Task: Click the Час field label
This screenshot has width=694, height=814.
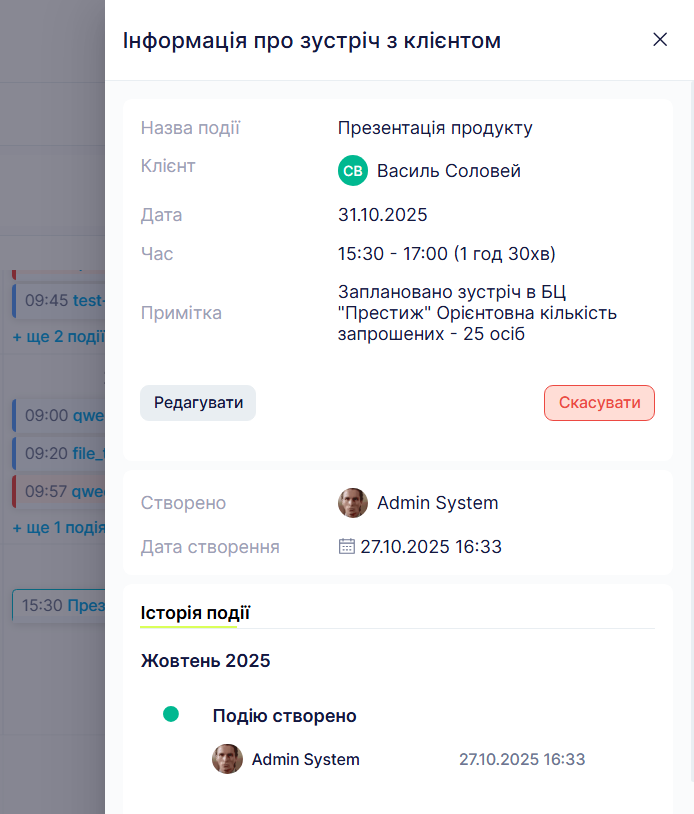Action: [x=157, y=253]
